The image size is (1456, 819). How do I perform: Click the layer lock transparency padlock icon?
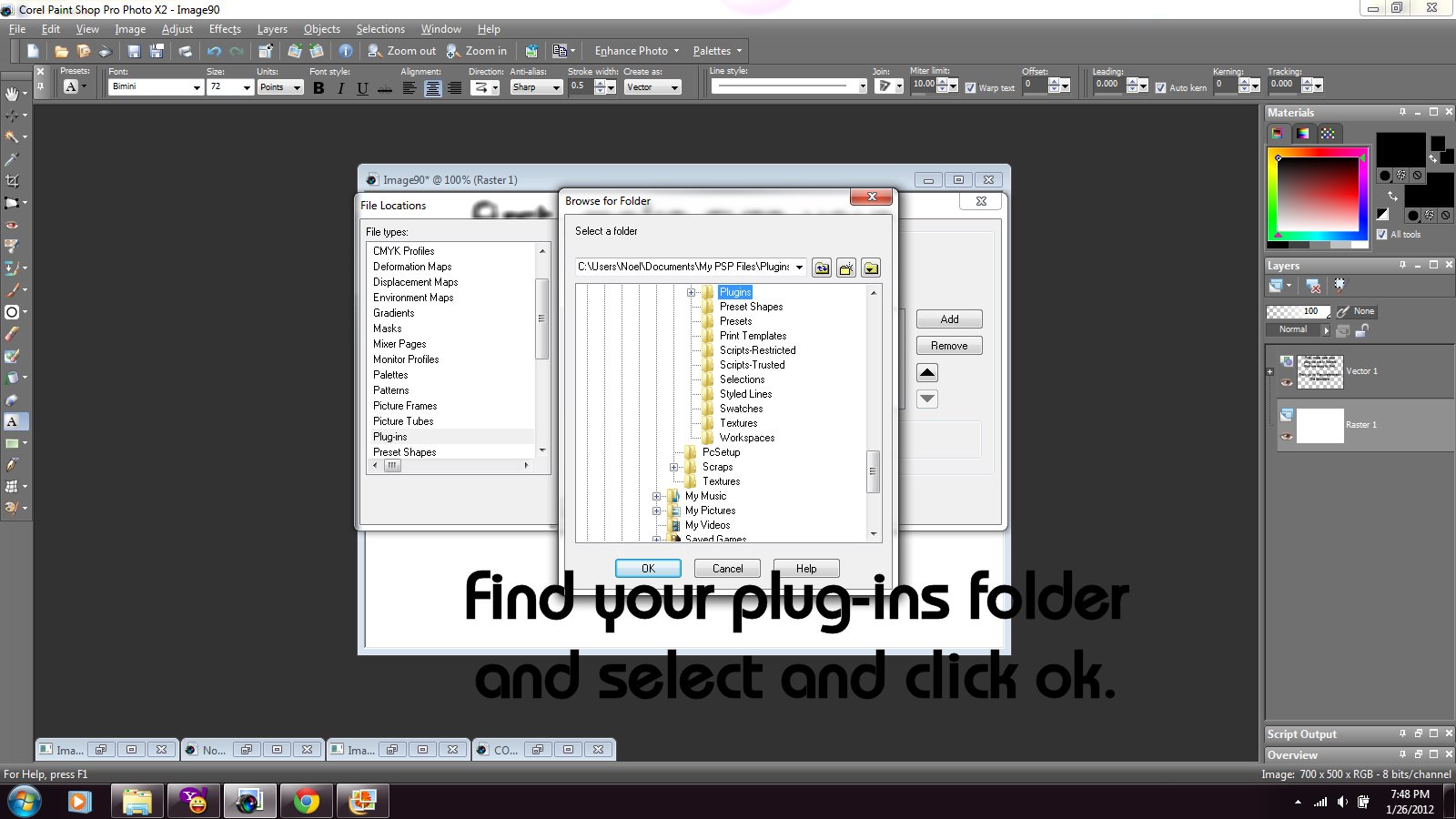[1362, 330]
